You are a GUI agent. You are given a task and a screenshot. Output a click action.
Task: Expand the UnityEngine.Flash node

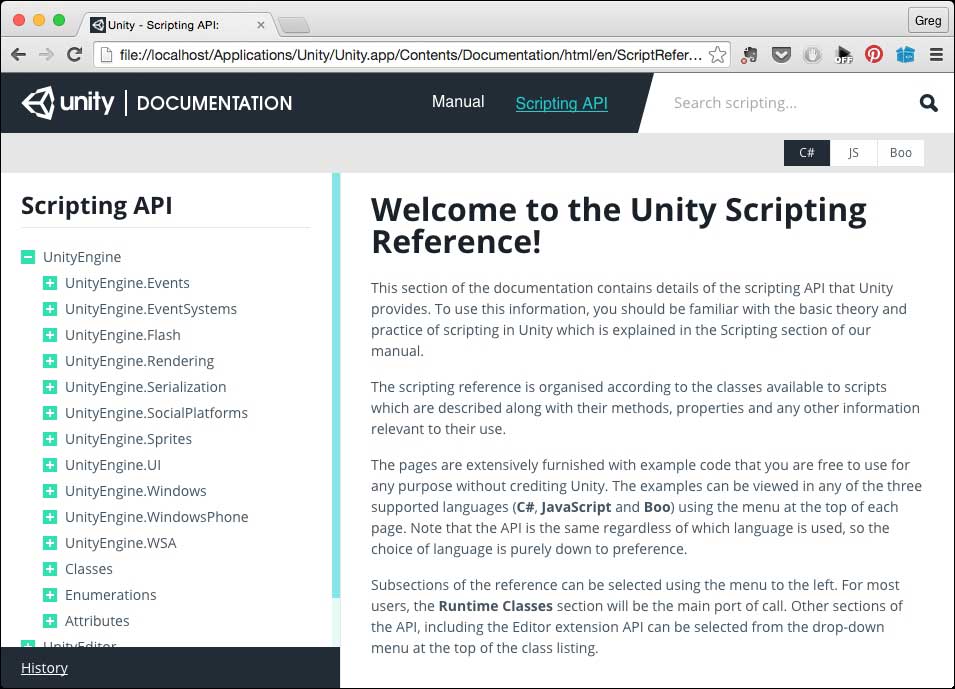click(x=50, y=335)
